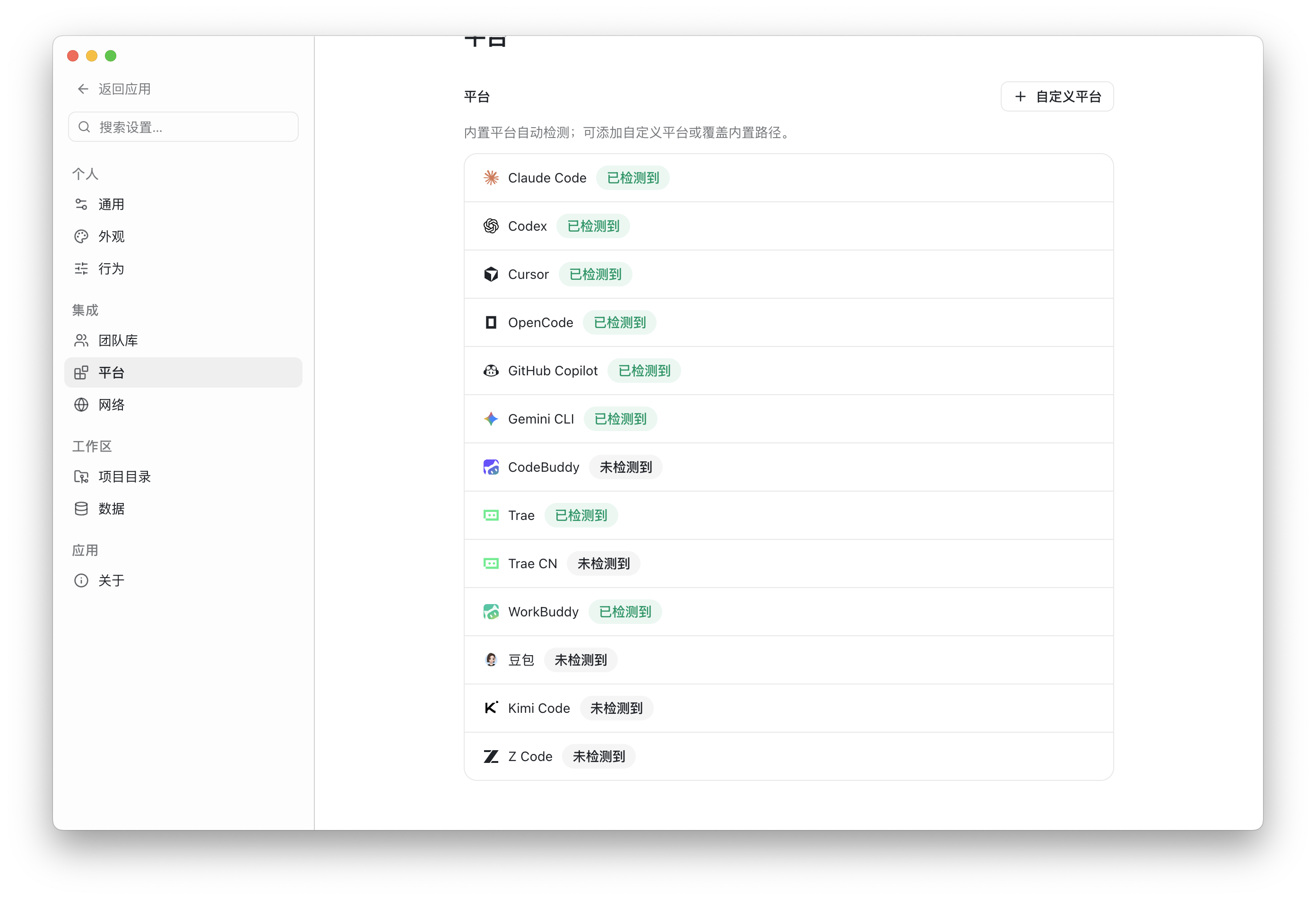Select the 豆包 row label
Viewport: 1316px width, 900px height.
pos(521,660)
